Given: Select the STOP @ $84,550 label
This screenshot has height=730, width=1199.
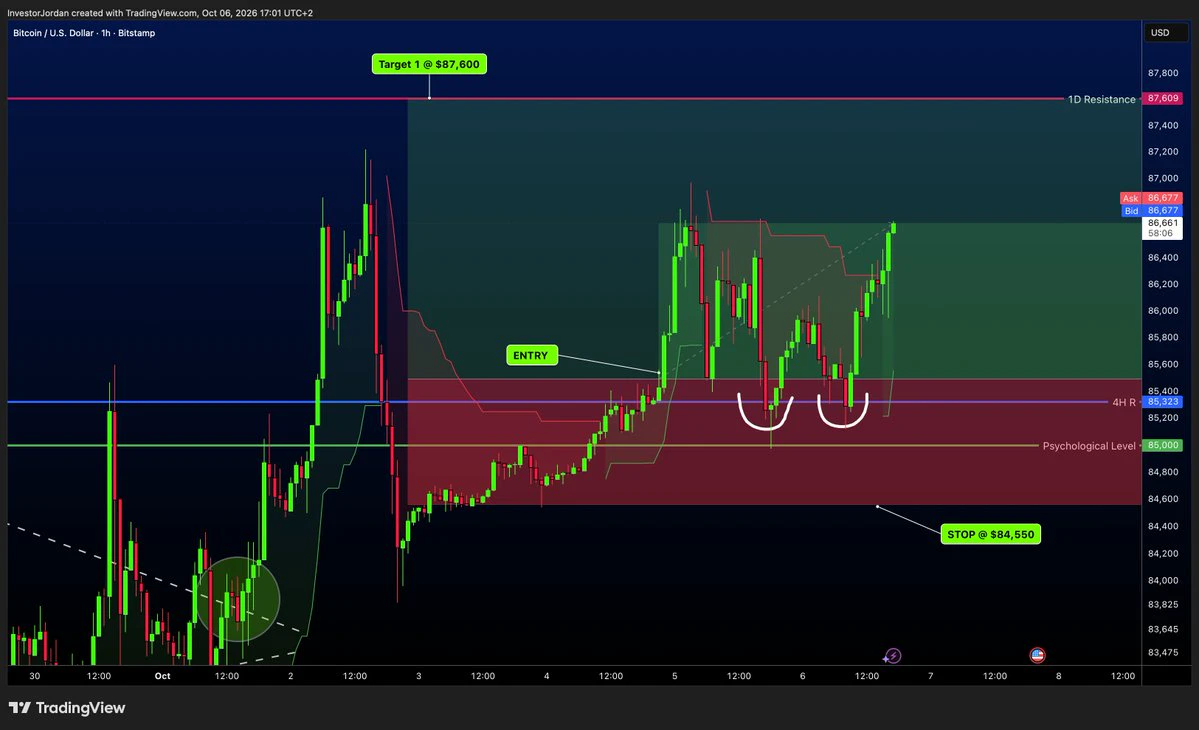Looking at the screenshot, I should (x=990, y=534).
